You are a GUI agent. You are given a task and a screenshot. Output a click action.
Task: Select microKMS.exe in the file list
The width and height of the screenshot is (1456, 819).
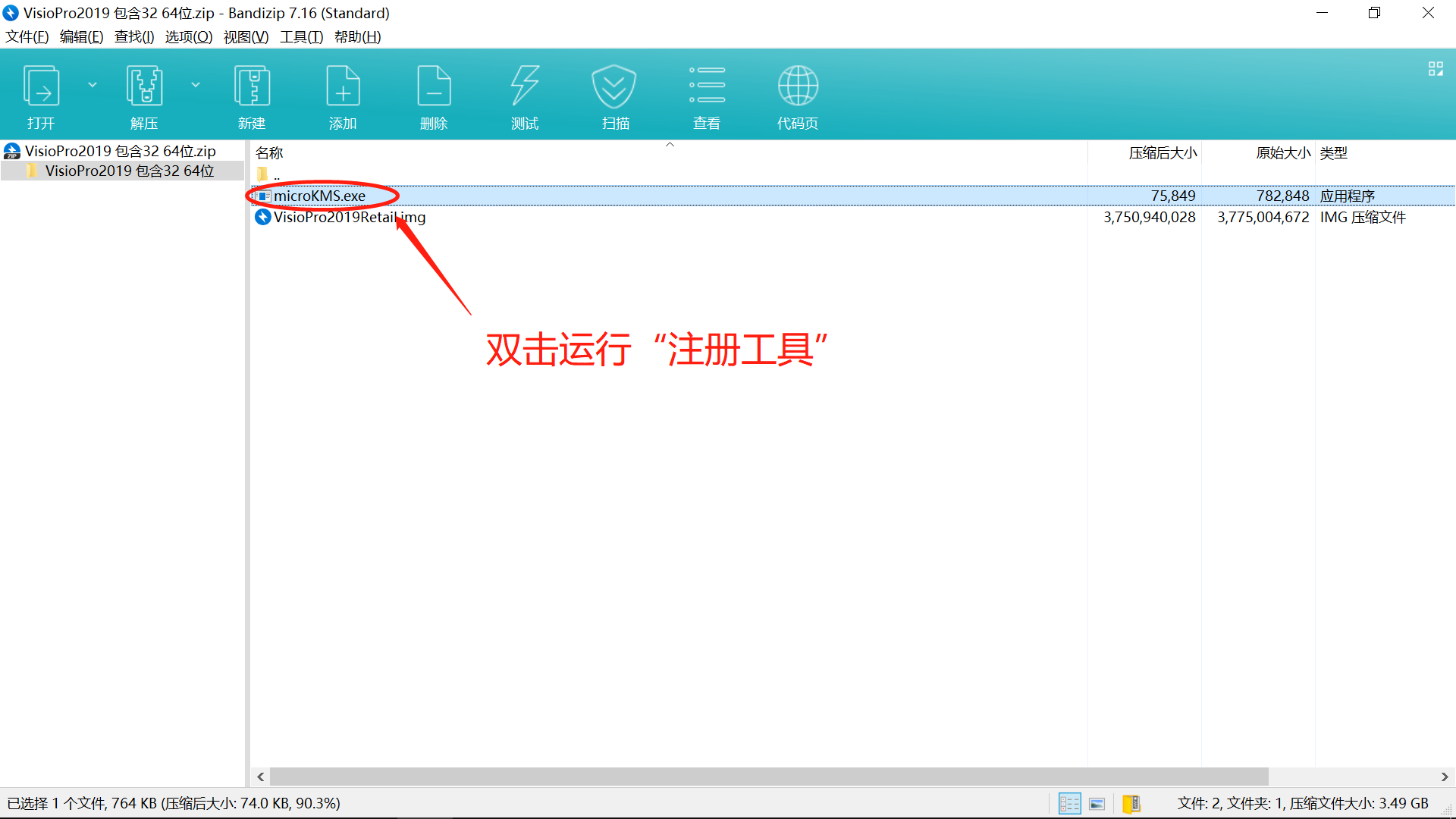pyautogui.click(x=320, y=196)
